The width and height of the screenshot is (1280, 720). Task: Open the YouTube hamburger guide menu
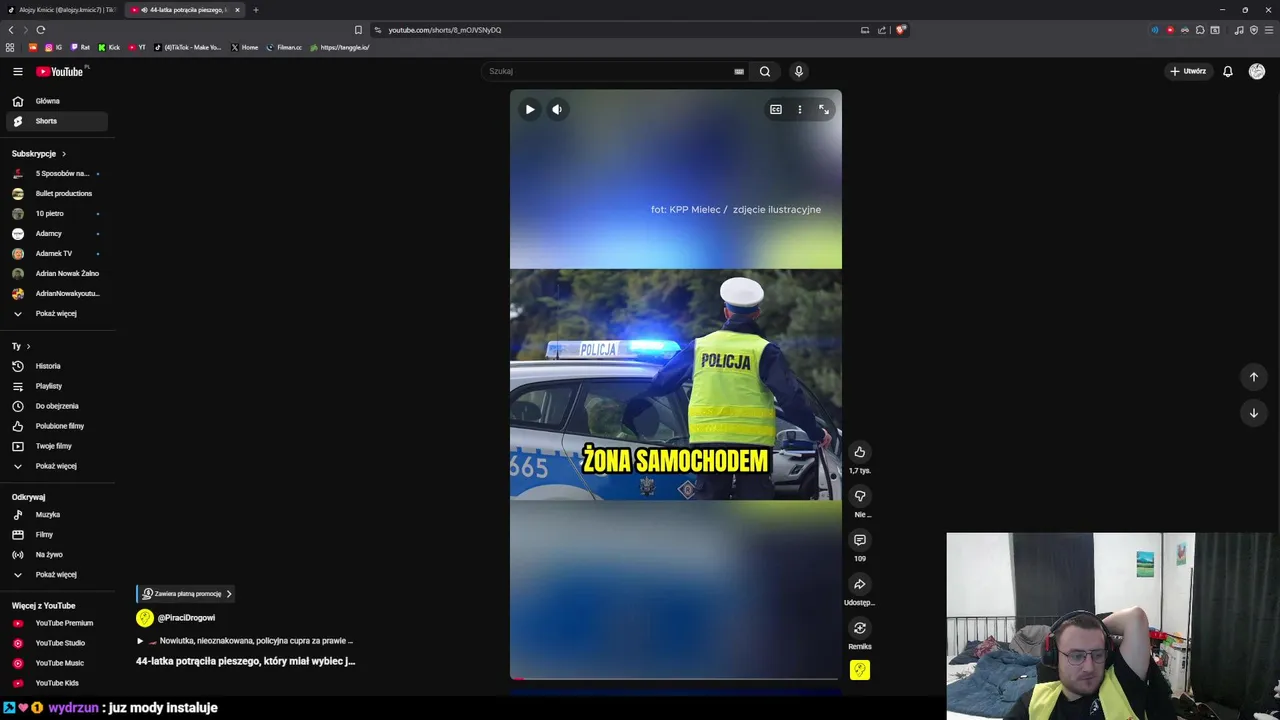(x=17, y=71)
